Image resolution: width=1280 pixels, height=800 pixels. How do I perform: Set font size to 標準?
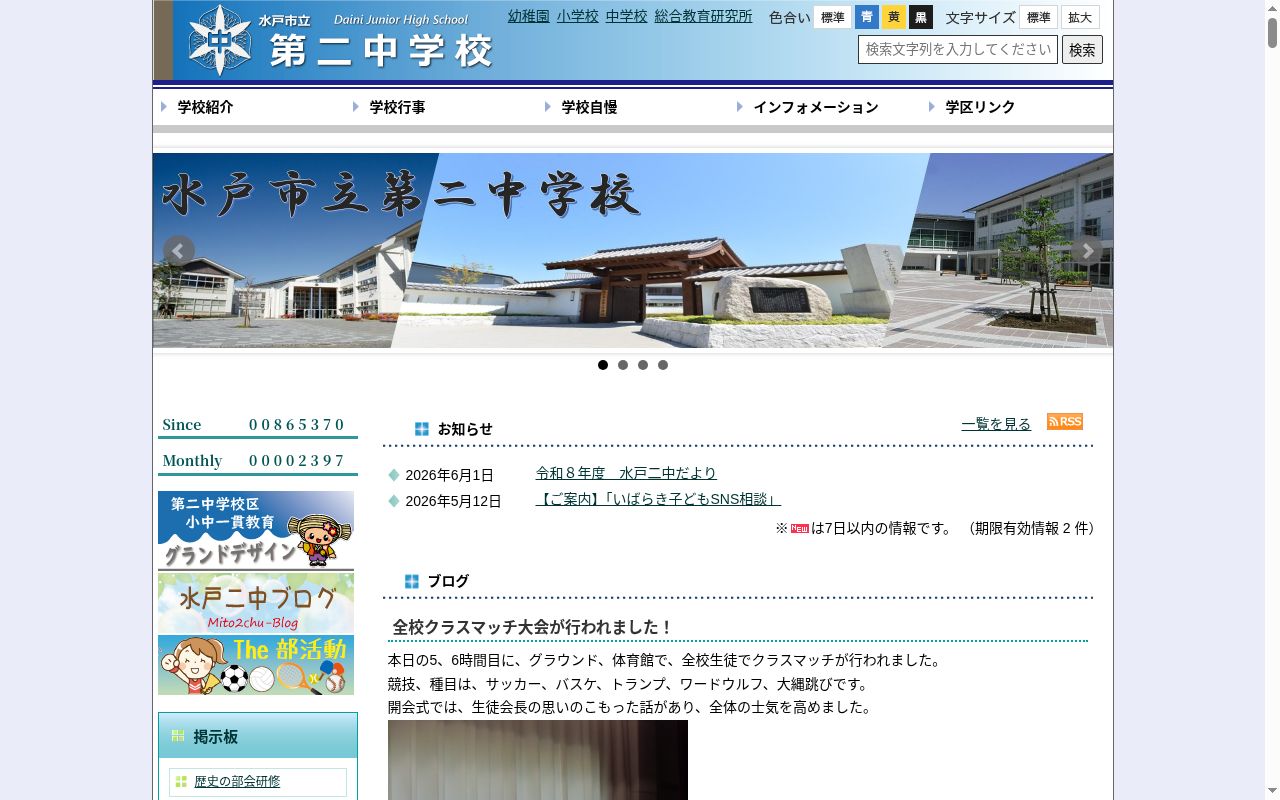point(1038,17)
